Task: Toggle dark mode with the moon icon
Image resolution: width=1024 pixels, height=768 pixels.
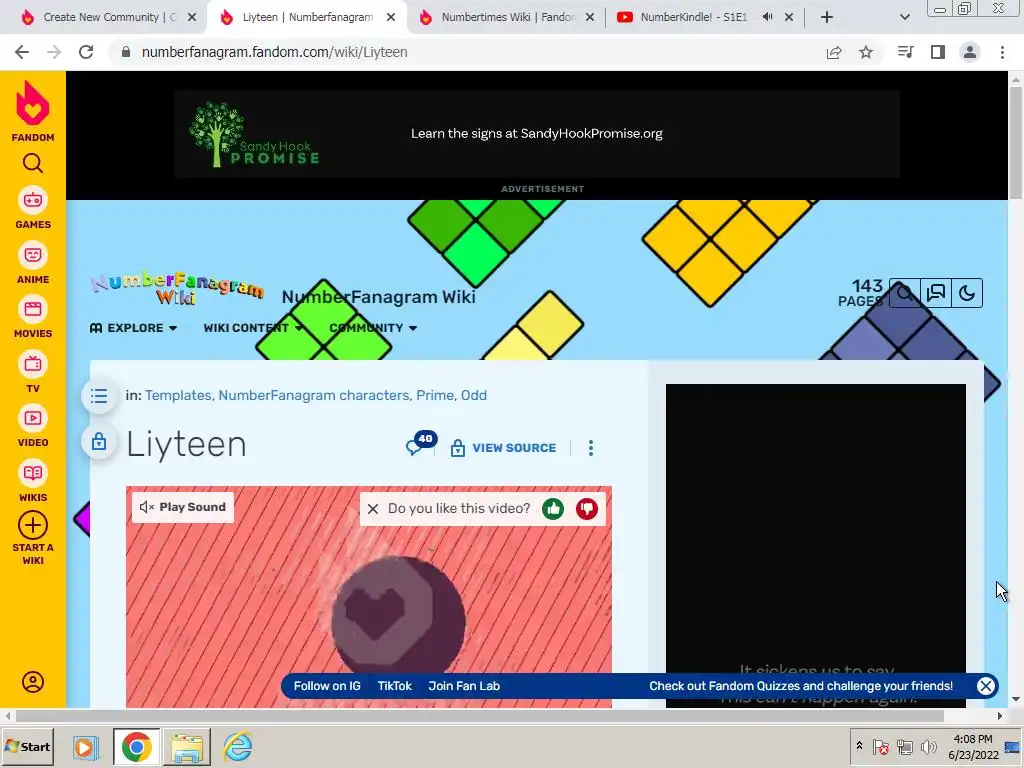Action: pos(967,293)
